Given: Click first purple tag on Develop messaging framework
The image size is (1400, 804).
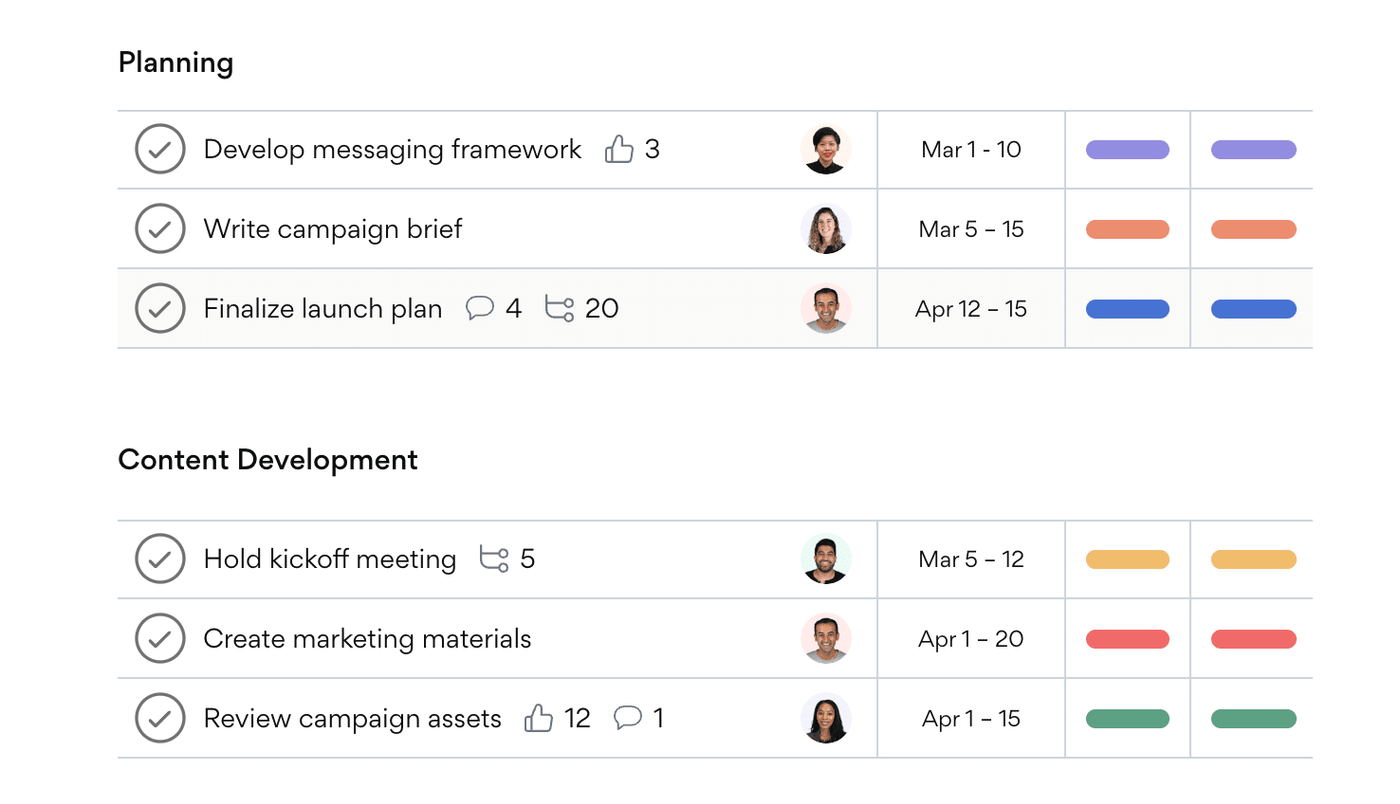Looking at the screenshot, I should pos(1128,149).
